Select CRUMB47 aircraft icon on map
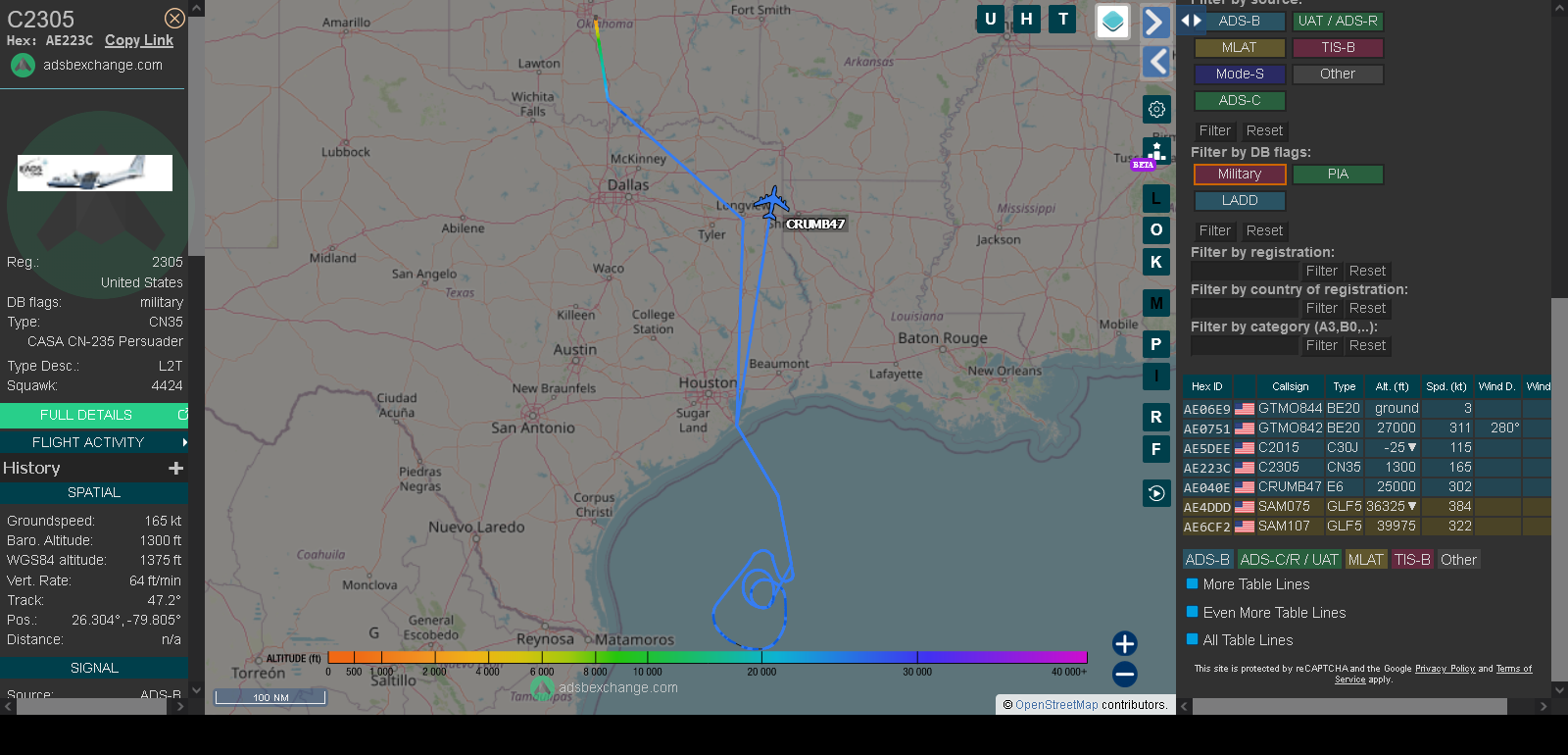Screen dimensions: 1568x755 click(772, 203)
